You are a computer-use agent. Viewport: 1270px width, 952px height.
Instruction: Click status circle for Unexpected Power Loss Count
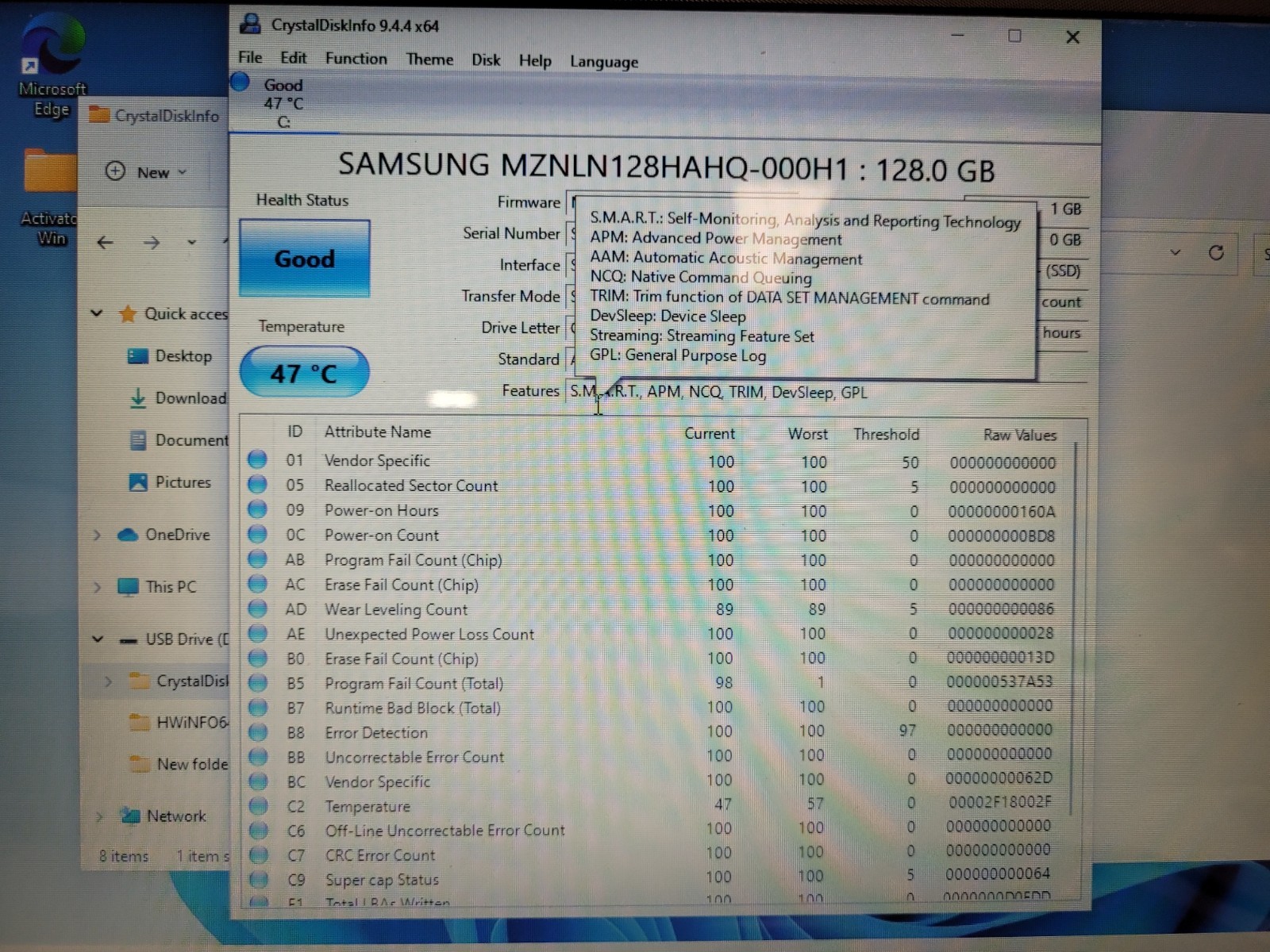pos(257,633)
